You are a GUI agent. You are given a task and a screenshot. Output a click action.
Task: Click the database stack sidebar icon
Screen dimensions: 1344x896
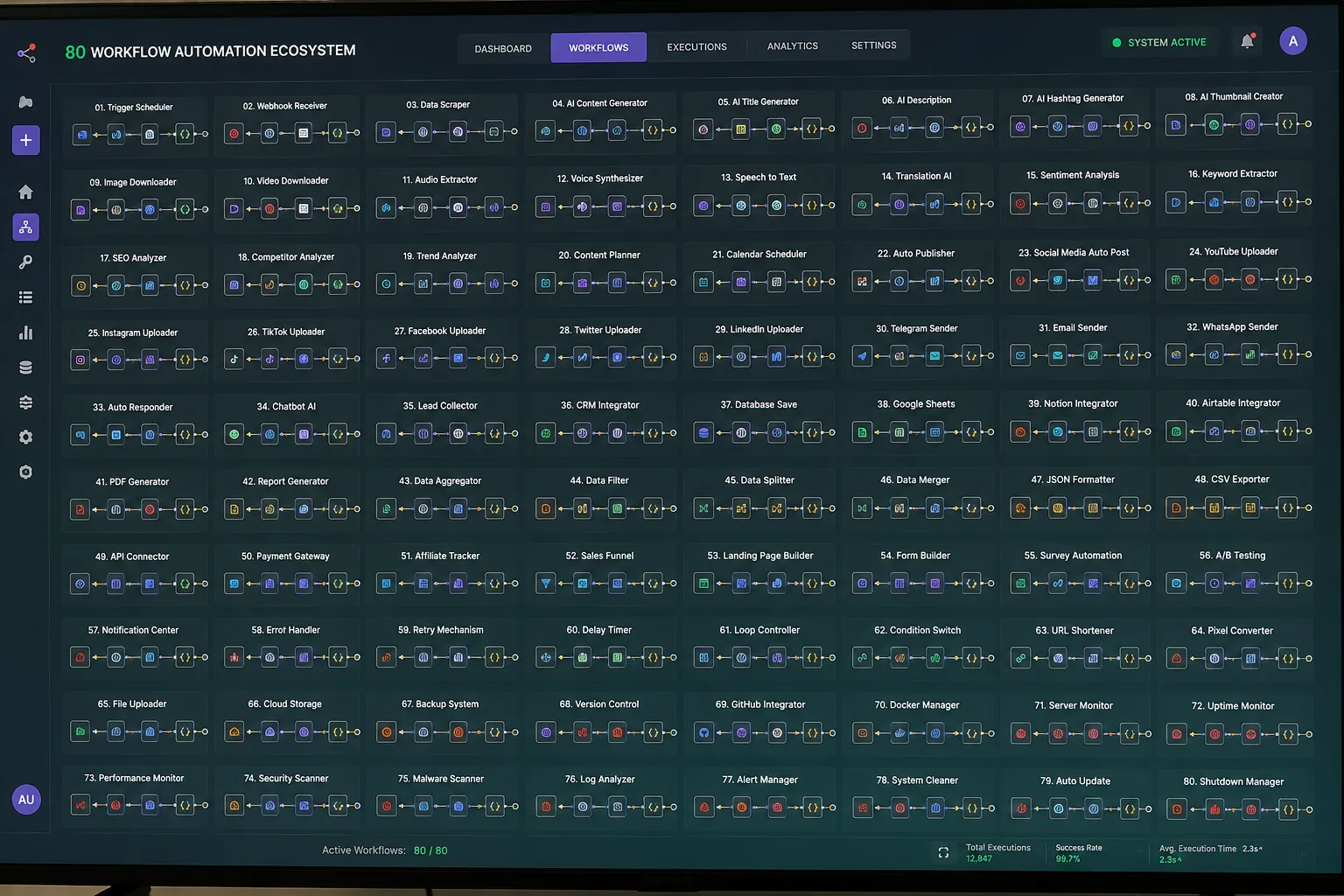(x=26, y=367)
